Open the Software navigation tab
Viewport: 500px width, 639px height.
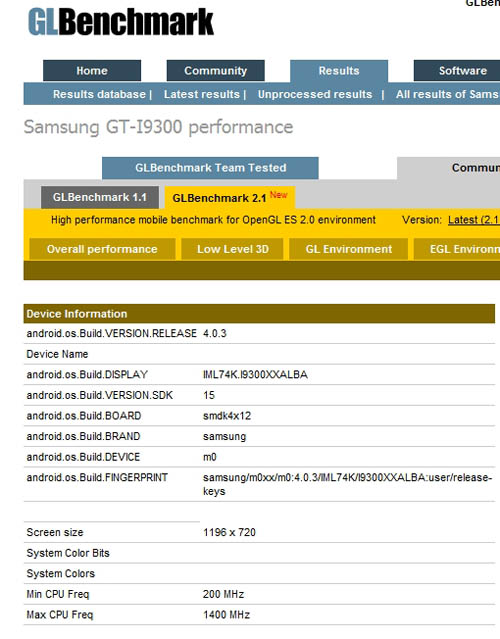pos(457,71)
